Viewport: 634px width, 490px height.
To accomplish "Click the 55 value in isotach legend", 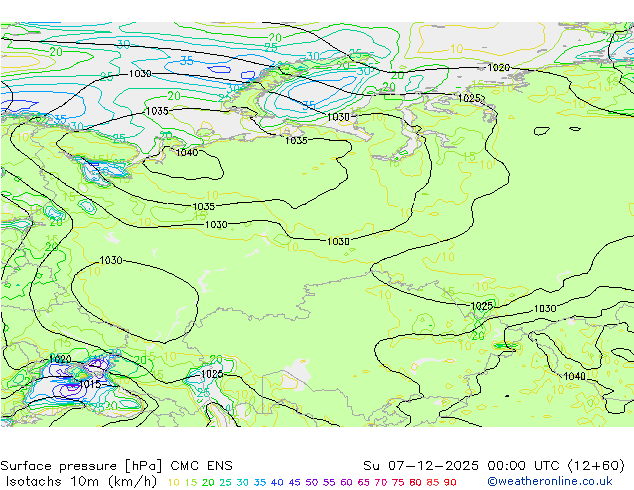I will point(329,482).
